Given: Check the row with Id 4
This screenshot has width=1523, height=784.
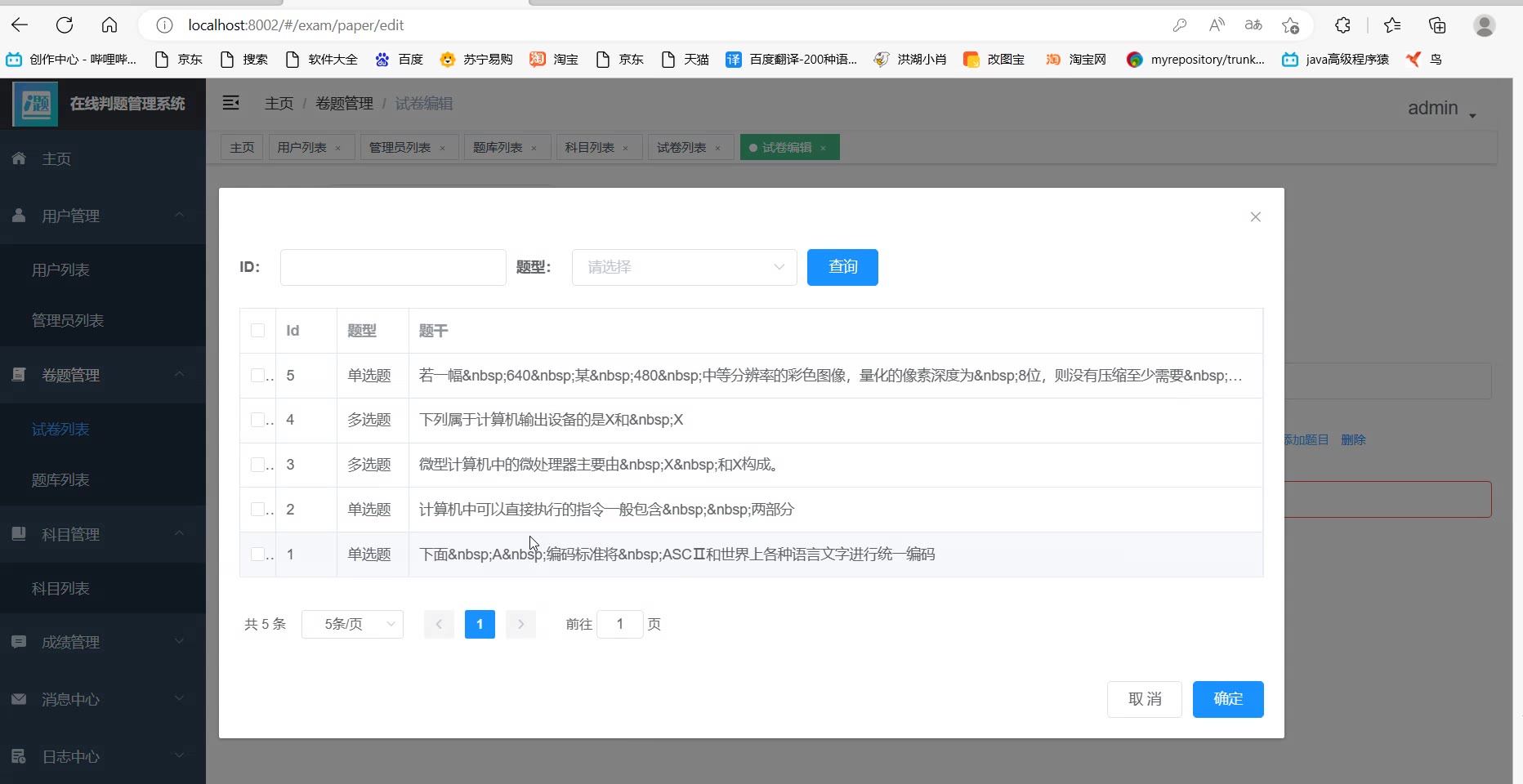Looking at the screenshot, I should click(257, 420).
